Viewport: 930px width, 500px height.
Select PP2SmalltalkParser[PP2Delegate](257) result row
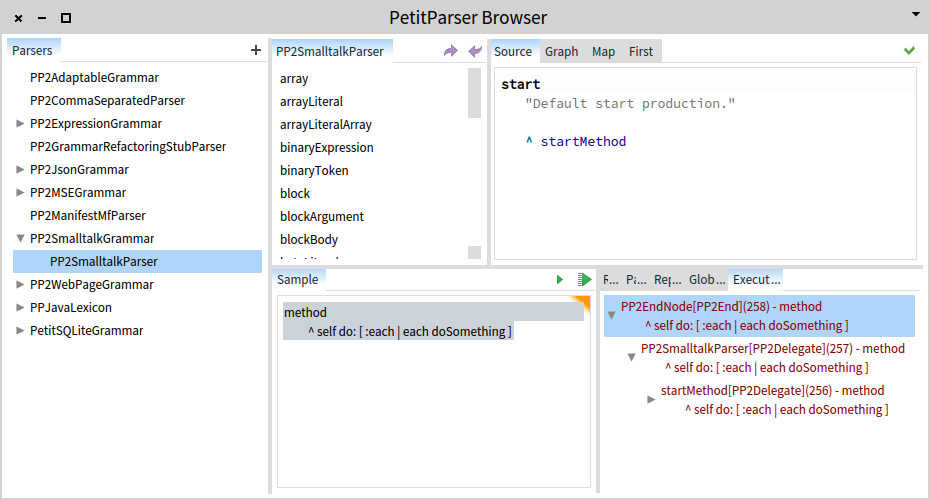(x=773, y=358)
